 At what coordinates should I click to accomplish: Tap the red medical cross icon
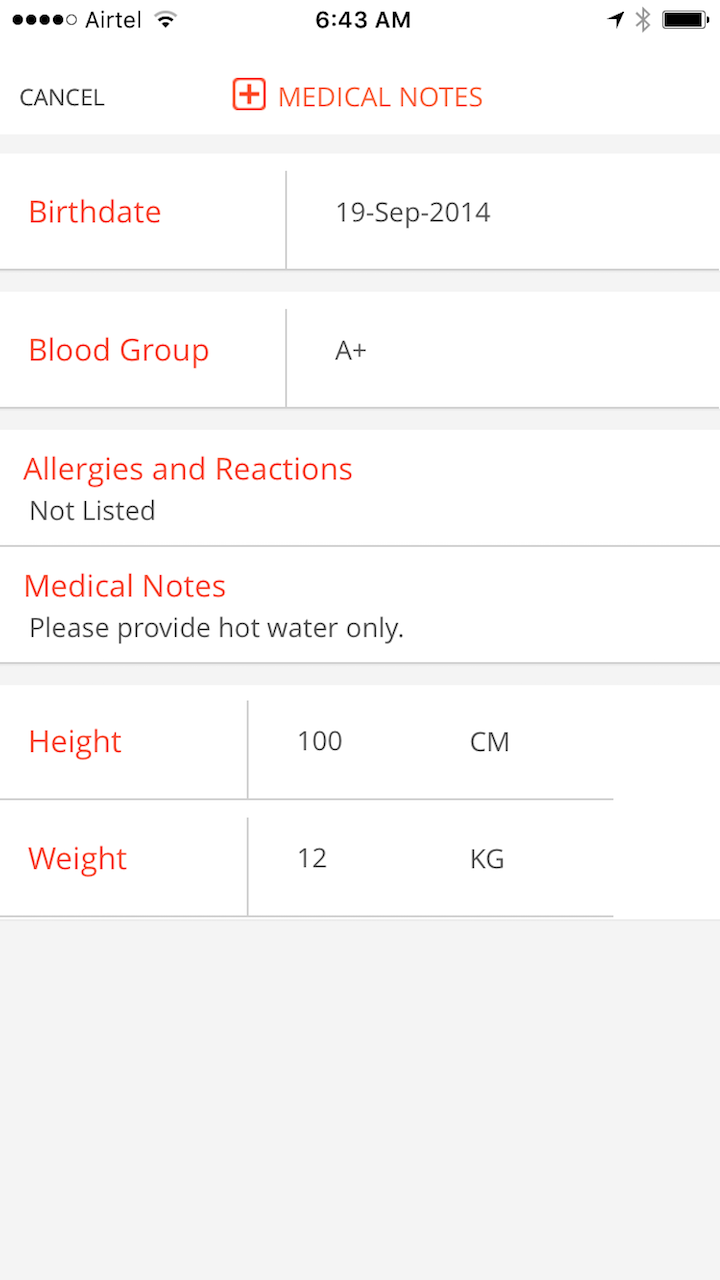coord(249,95)
